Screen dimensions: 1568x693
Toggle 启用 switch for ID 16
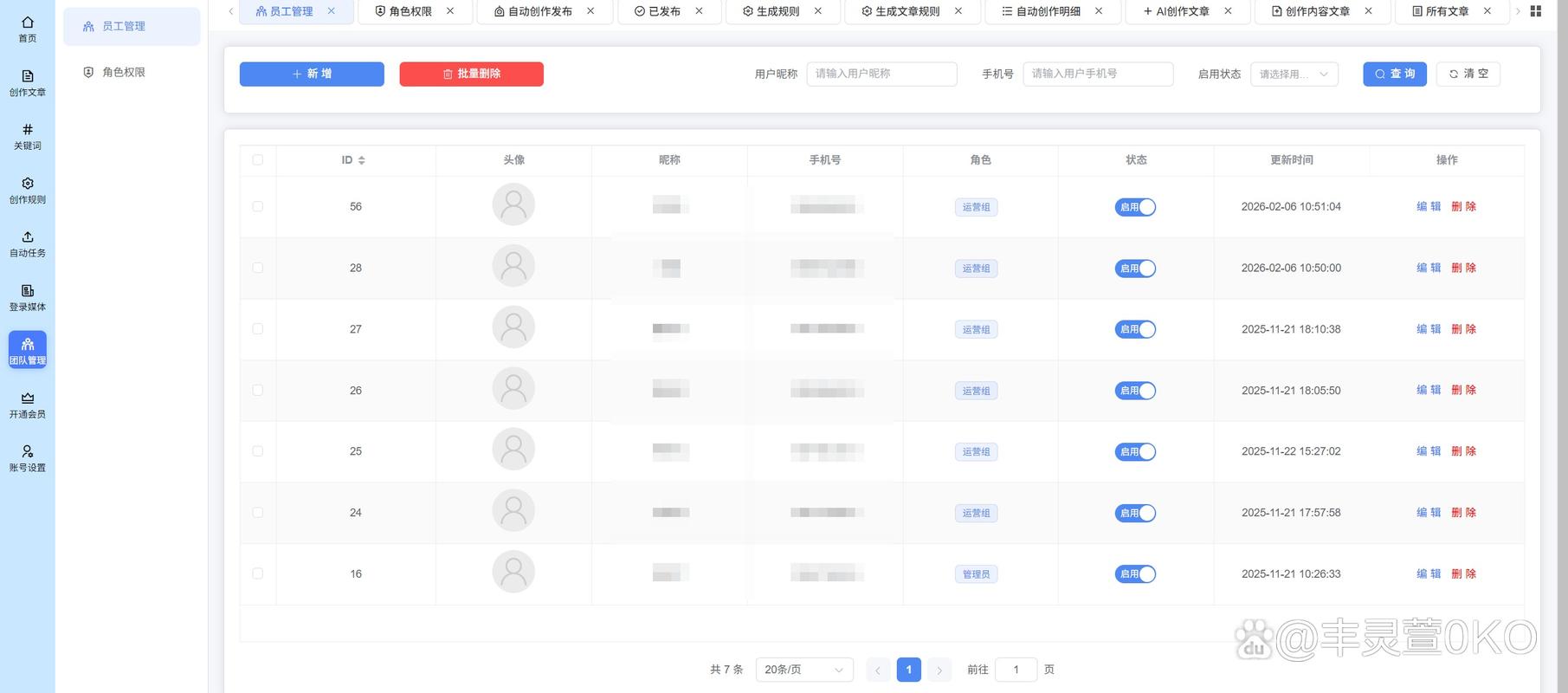[1135, 573]
